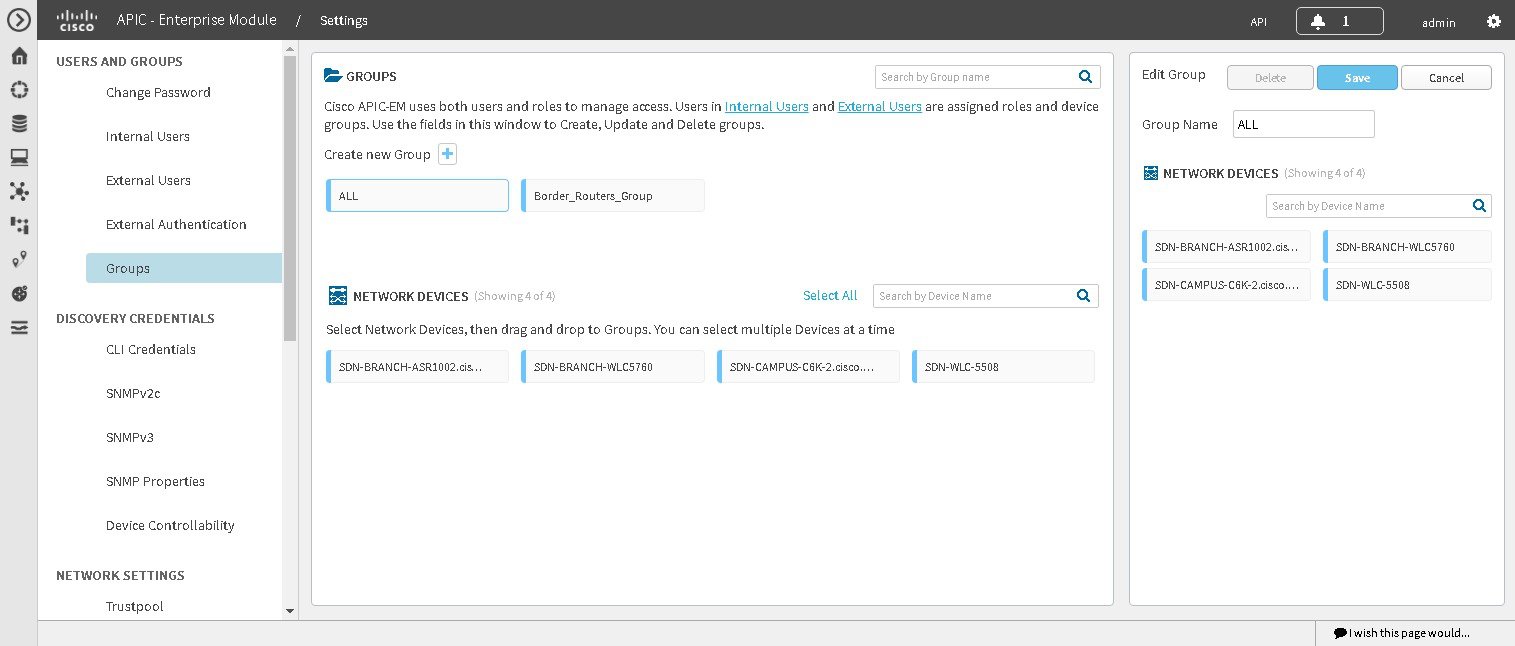Select SDN-CAMPUS-C6K-2 device in main list
Screen dimensions: 1515x646
(808, 367)
